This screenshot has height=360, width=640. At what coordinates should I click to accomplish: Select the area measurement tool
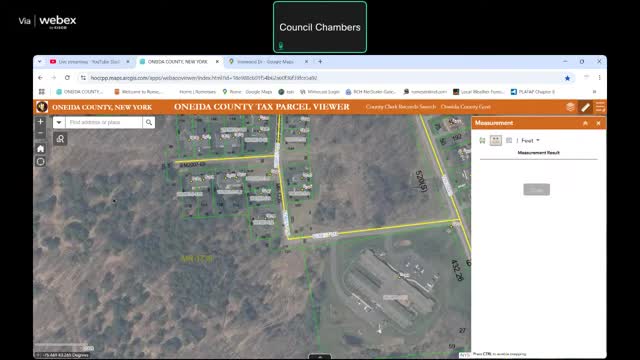tap(482, 140)
